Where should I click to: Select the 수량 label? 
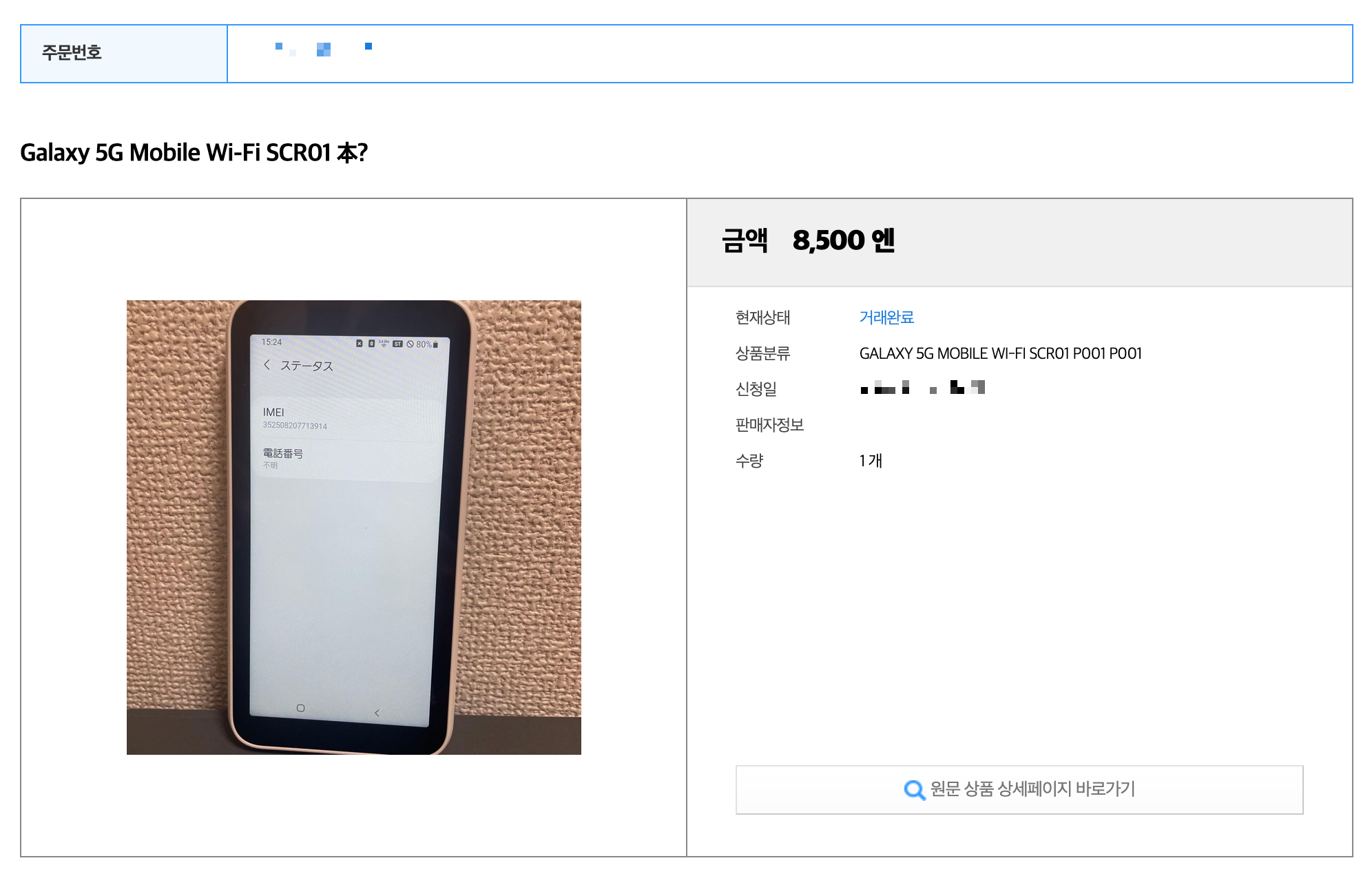[x=749, y=461]
